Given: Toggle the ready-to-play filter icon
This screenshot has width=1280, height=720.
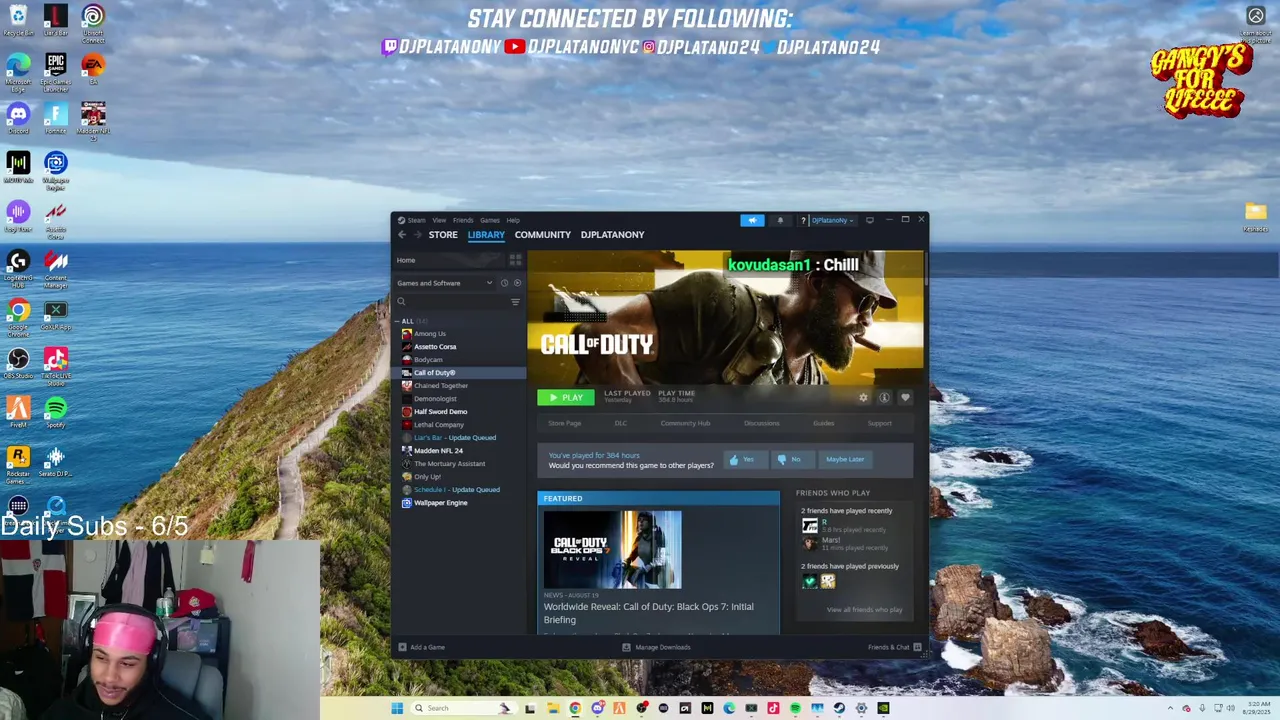Looking at the screenshot, I should [x=517, y=283].
